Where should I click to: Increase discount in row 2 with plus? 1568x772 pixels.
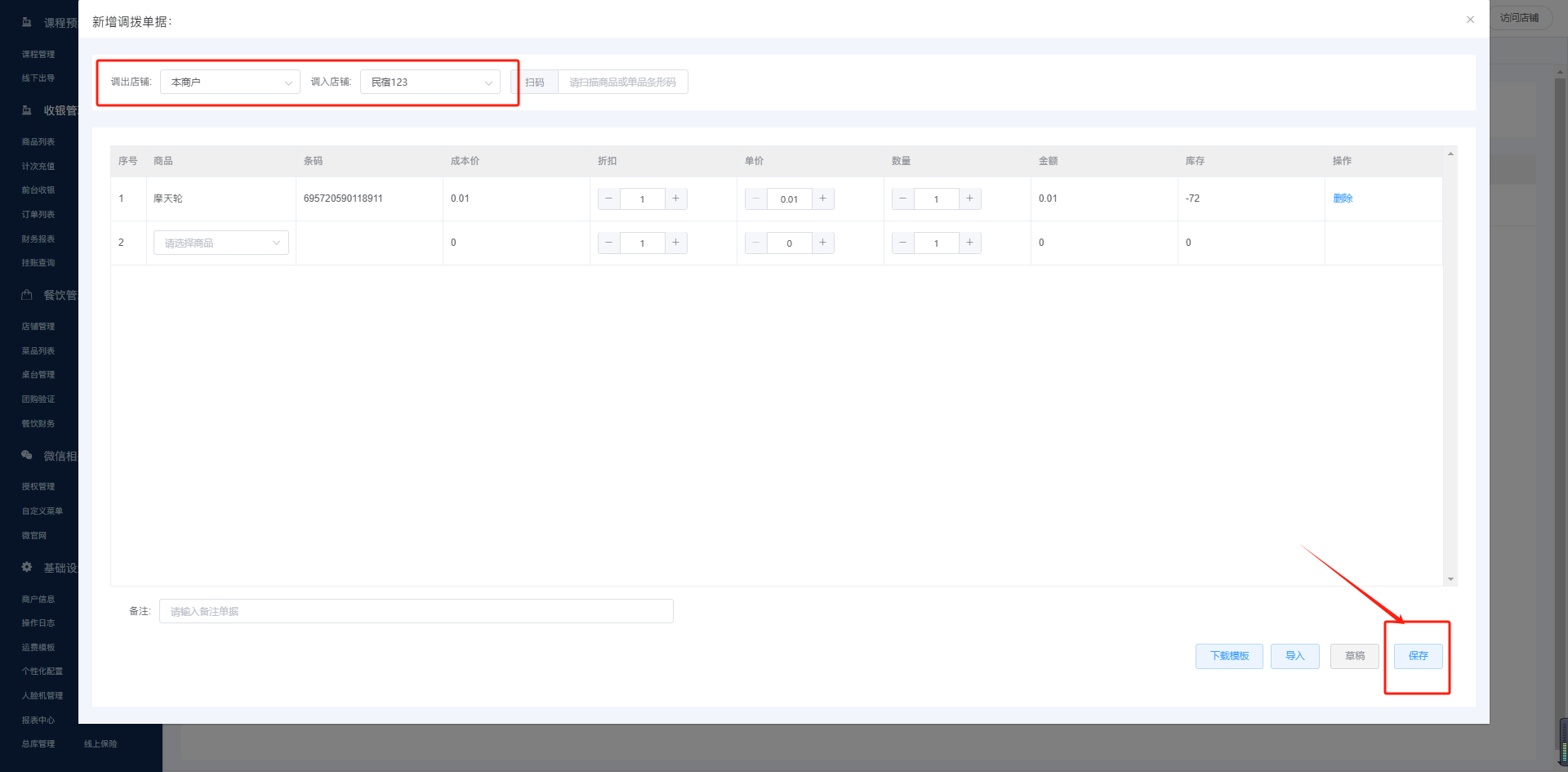point(675,243)
